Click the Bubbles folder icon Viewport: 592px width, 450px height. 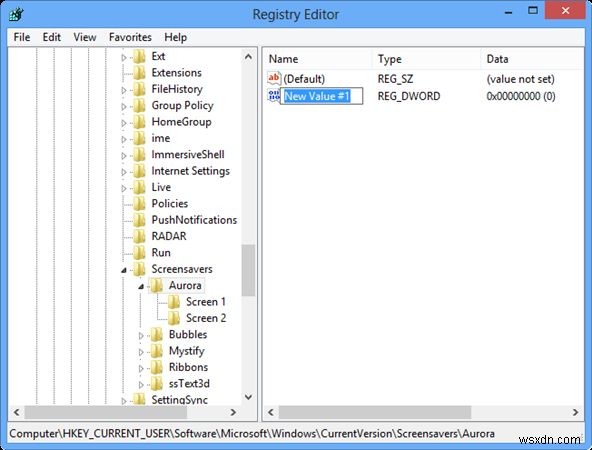(x=157, y=335)
